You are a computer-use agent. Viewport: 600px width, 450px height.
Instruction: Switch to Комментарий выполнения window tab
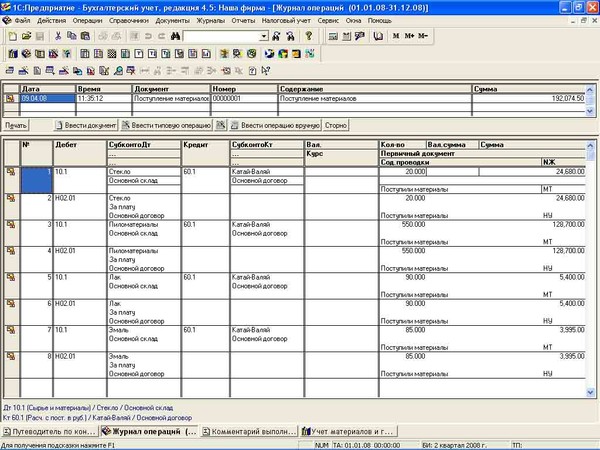(x=250, y=431)
